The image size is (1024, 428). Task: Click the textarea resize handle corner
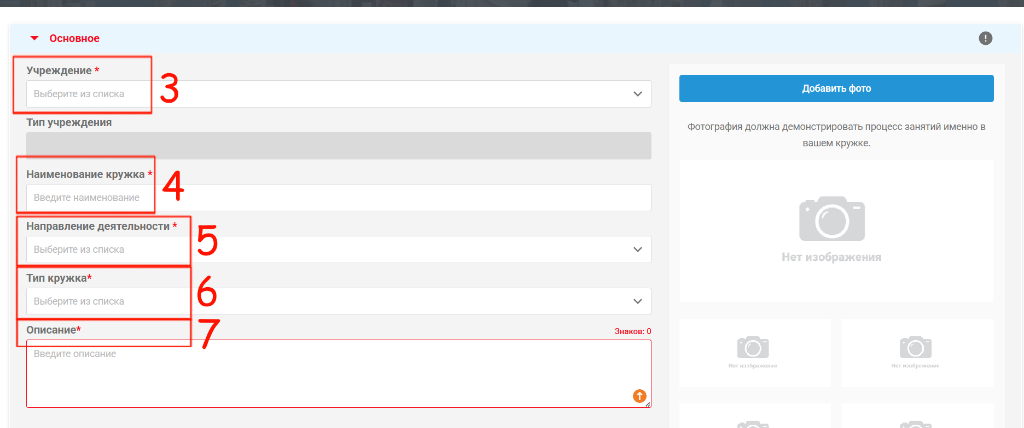648,404
